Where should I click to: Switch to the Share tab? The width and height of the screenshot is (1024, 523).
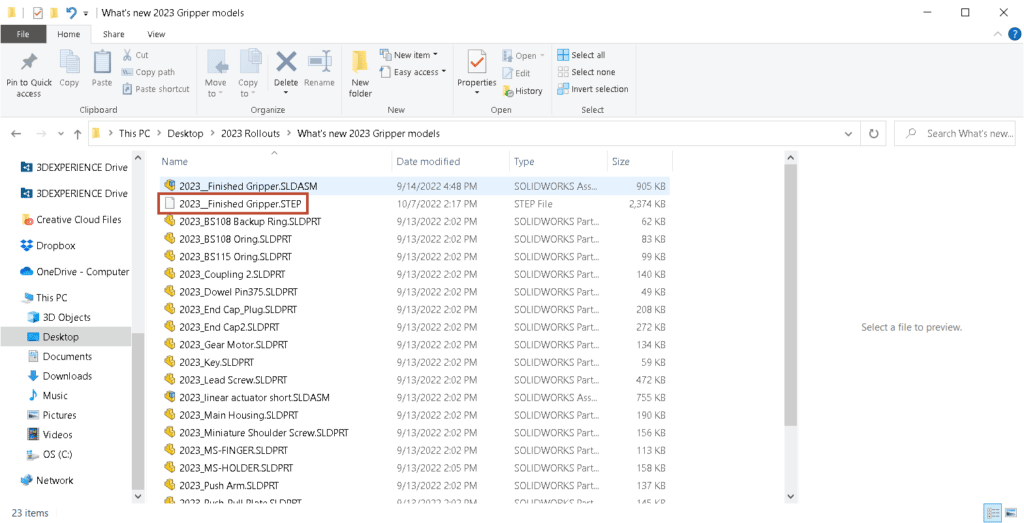[x=114, y=34]
